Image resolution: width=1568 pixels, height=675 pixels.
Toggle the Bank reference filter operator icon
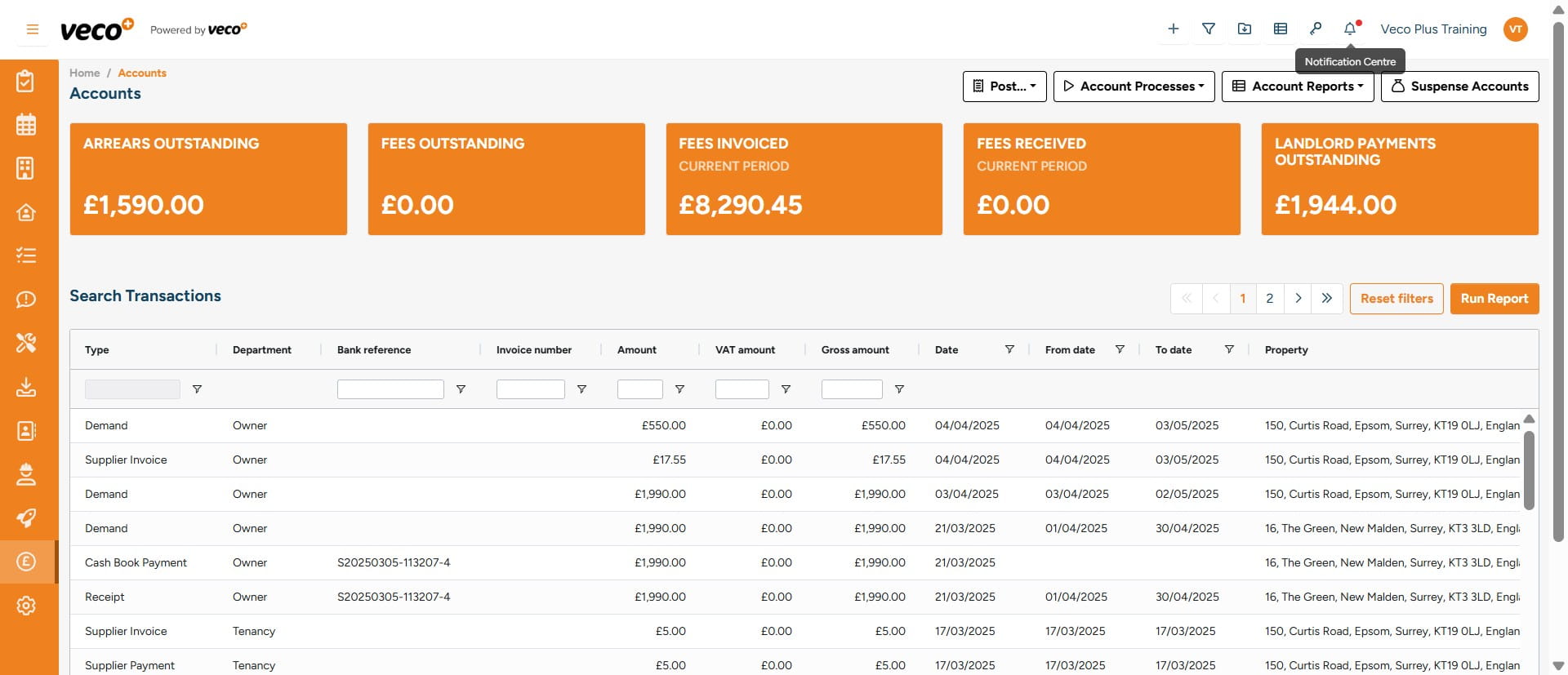tap(461, 389)
